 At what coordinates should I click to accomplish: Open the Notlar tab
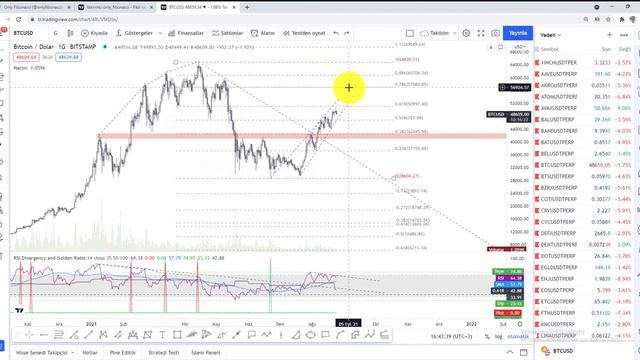point(90,352)
